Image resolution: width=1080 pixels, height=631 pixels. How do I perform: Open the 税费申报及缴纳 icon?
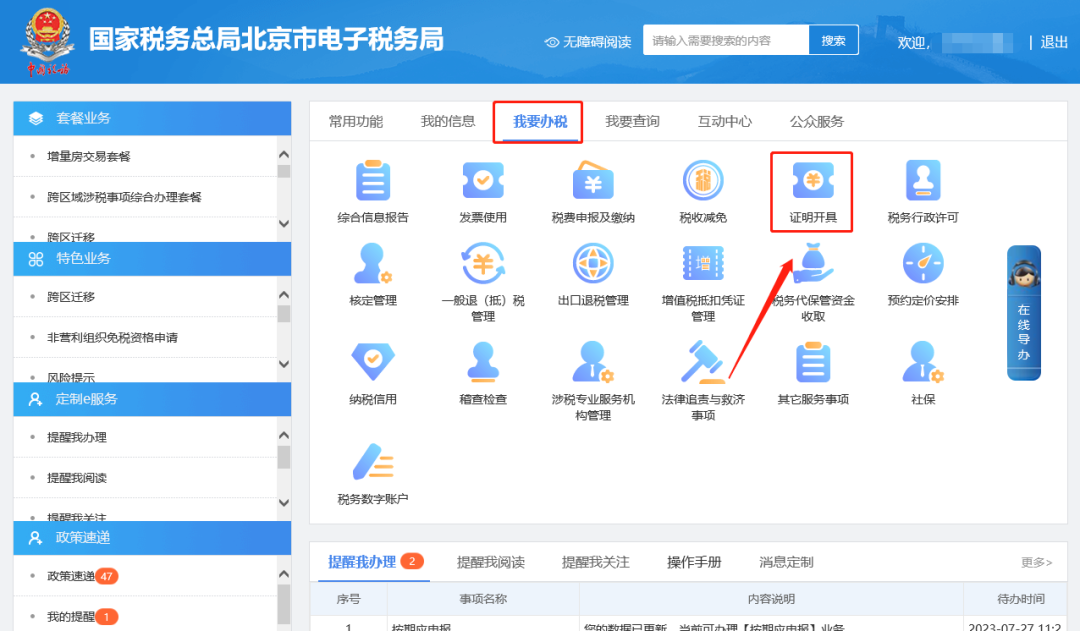coord(593,180)
